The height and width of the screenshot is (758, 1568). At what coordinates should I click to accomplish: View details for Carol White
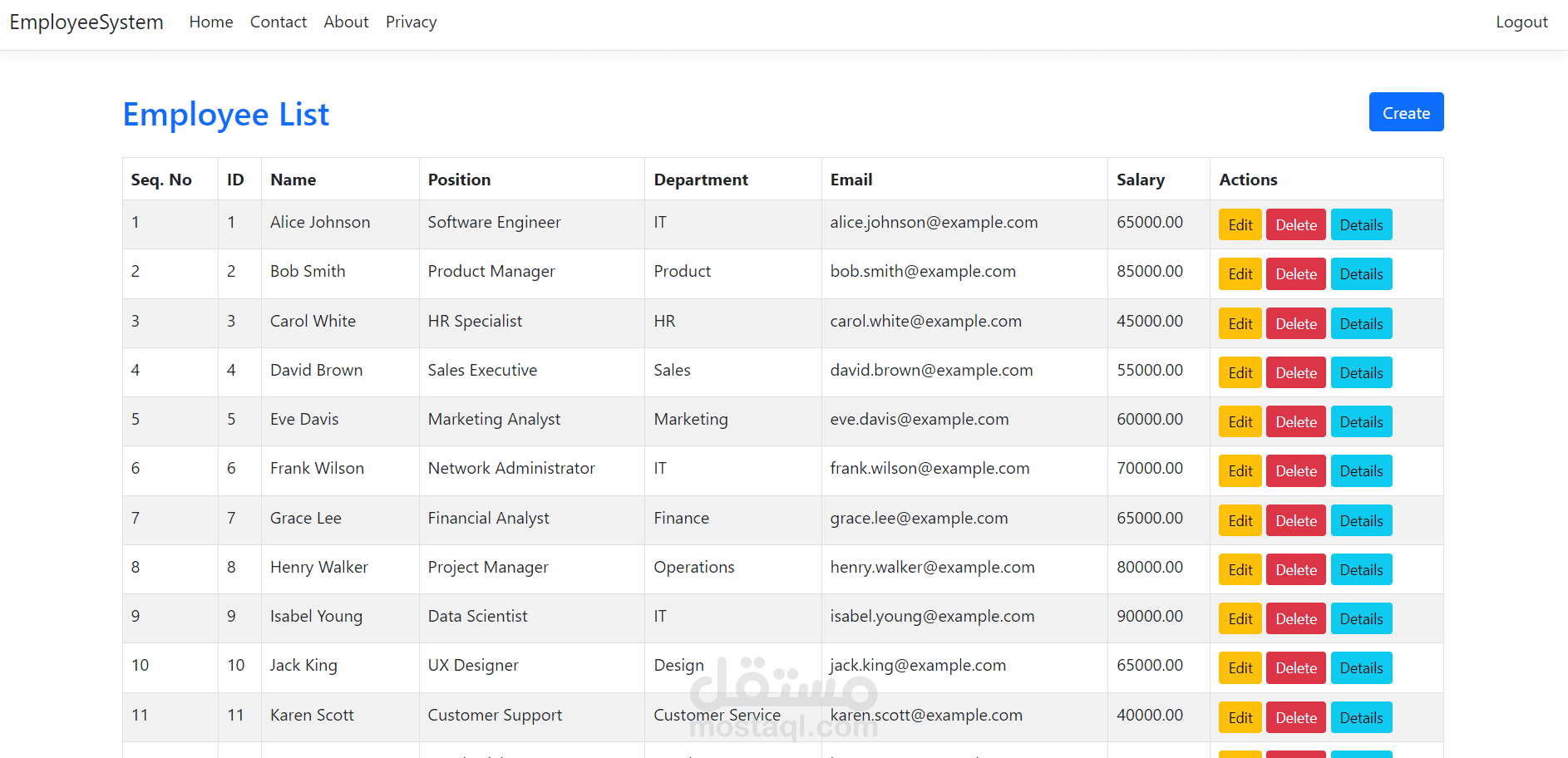(x=1361, y=324)
